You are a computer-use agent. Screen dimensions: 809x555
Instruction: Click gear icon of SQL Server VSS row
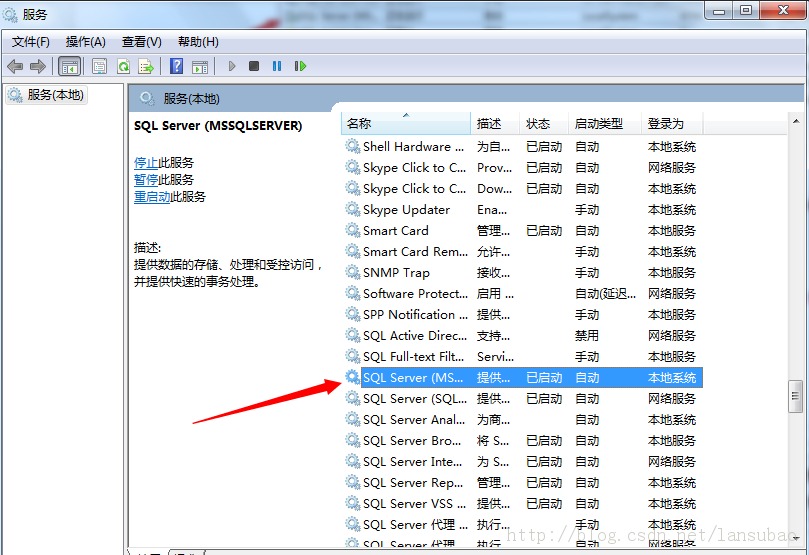point(353,503)
